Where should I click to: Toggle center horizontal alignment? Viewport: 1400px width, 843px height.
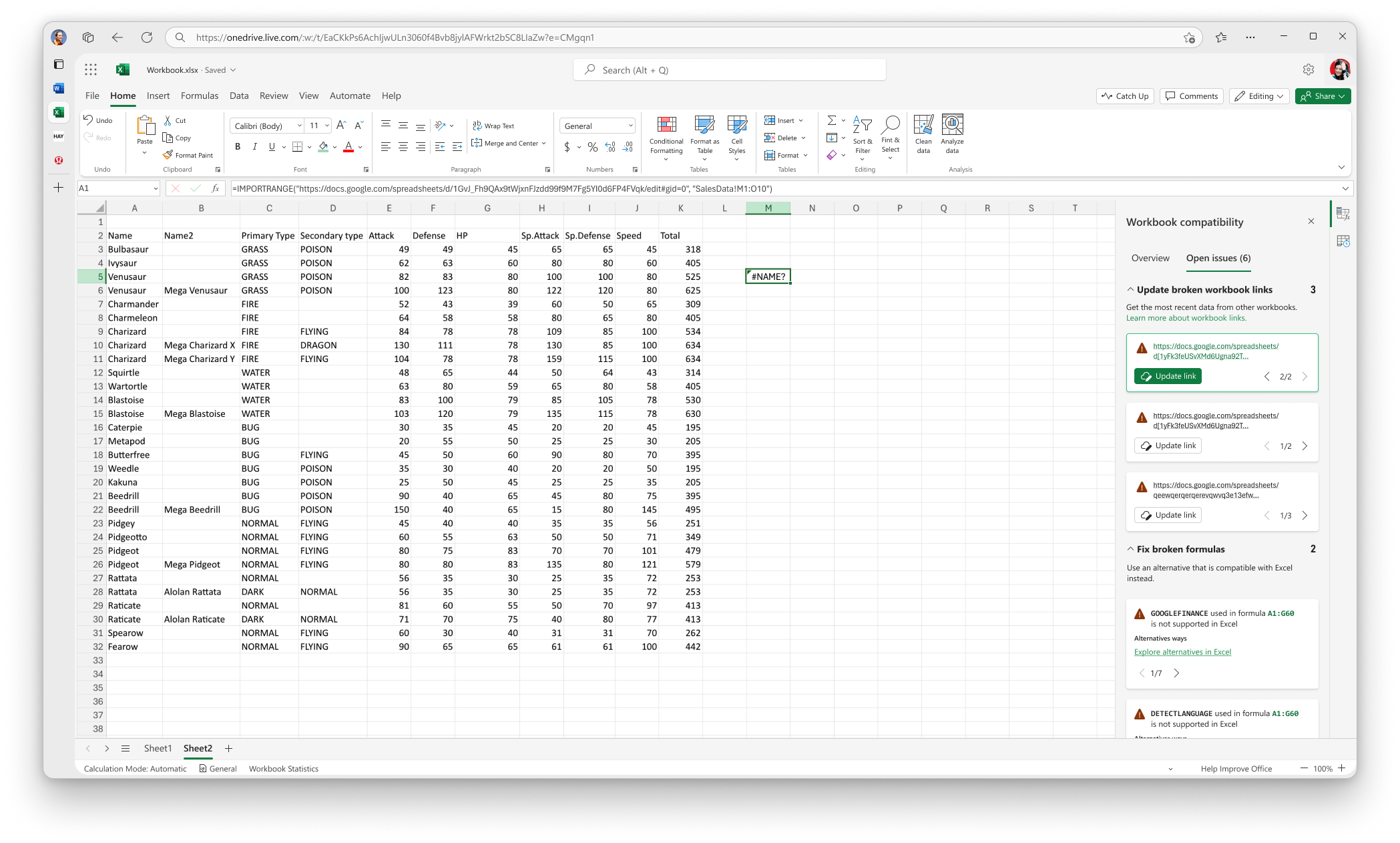click(x=403, y=147)
